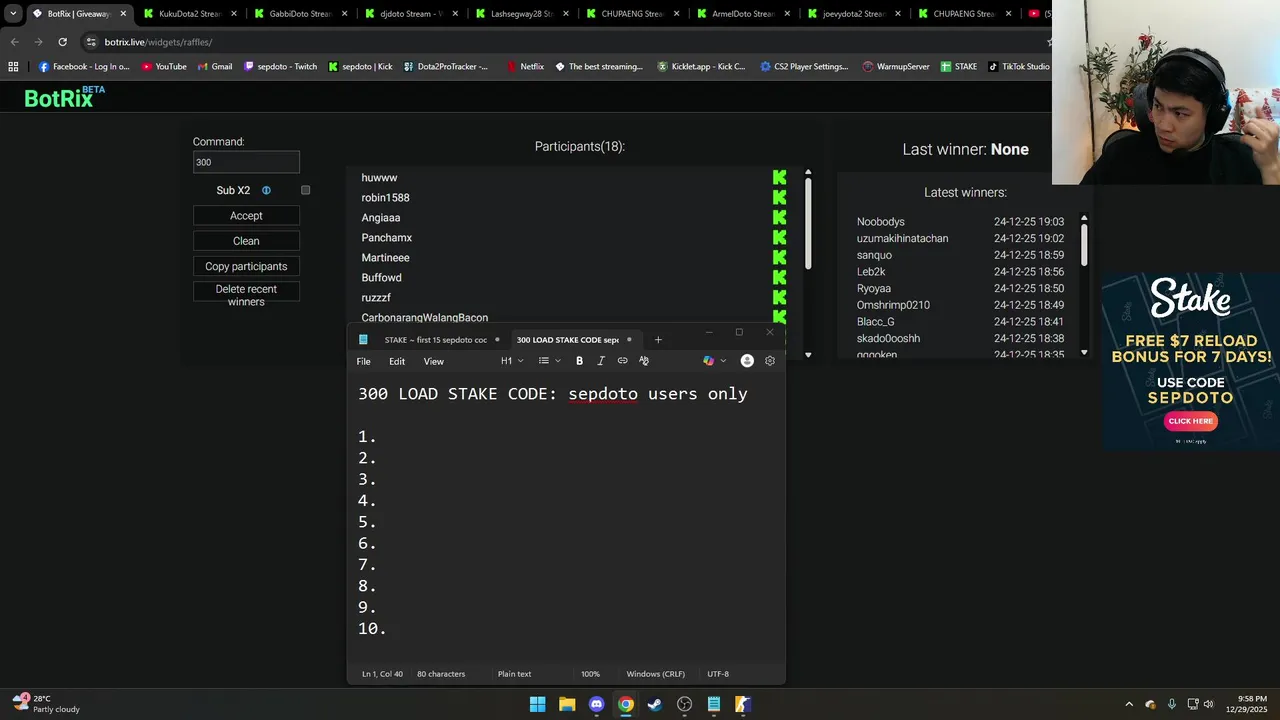
Task: Open the weather widget in the taskbar
Action: pyautogui.click(x=47, y=704)
